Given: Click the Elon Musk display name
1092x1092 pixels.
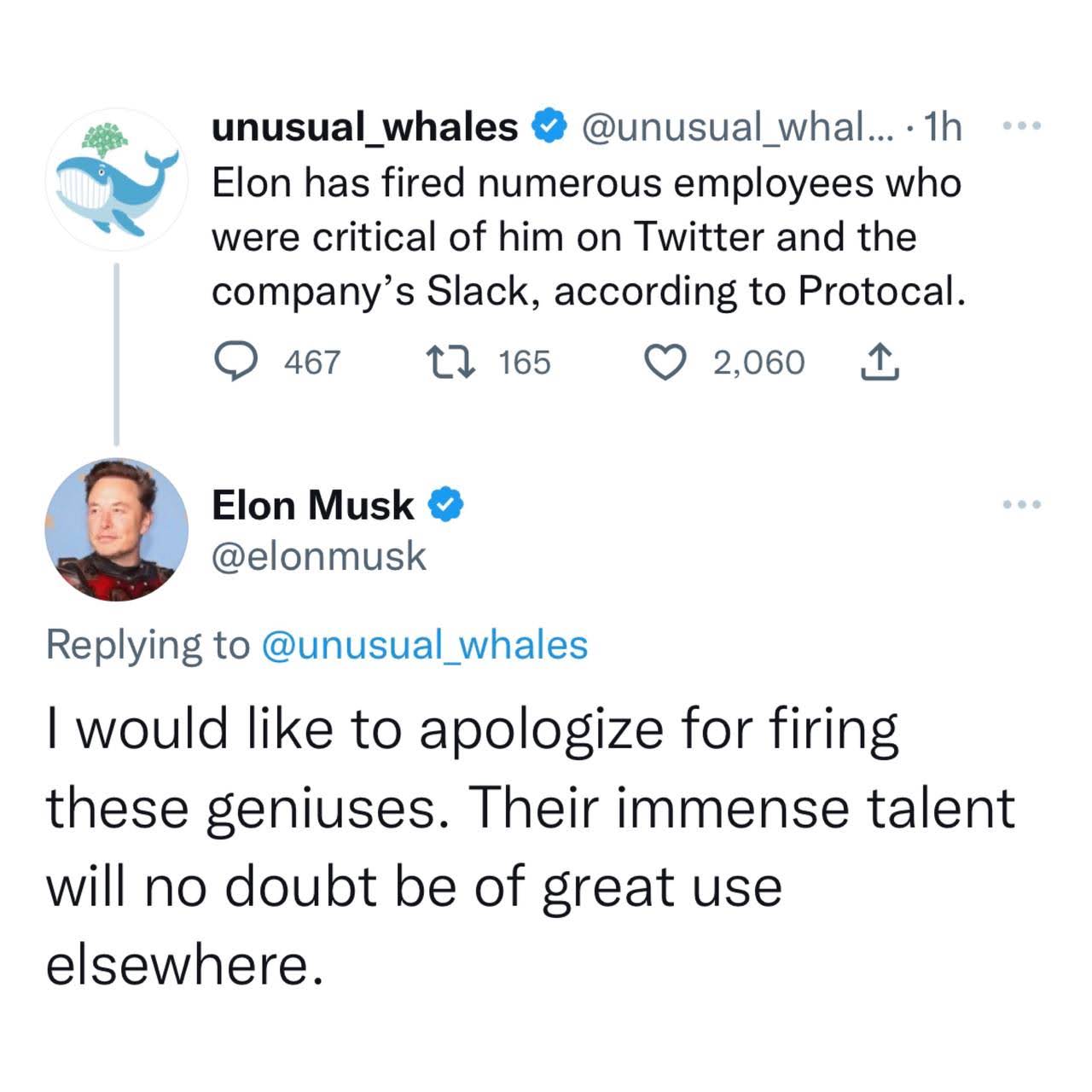Looking at the screenshot, I should click(x=312, y=504).
